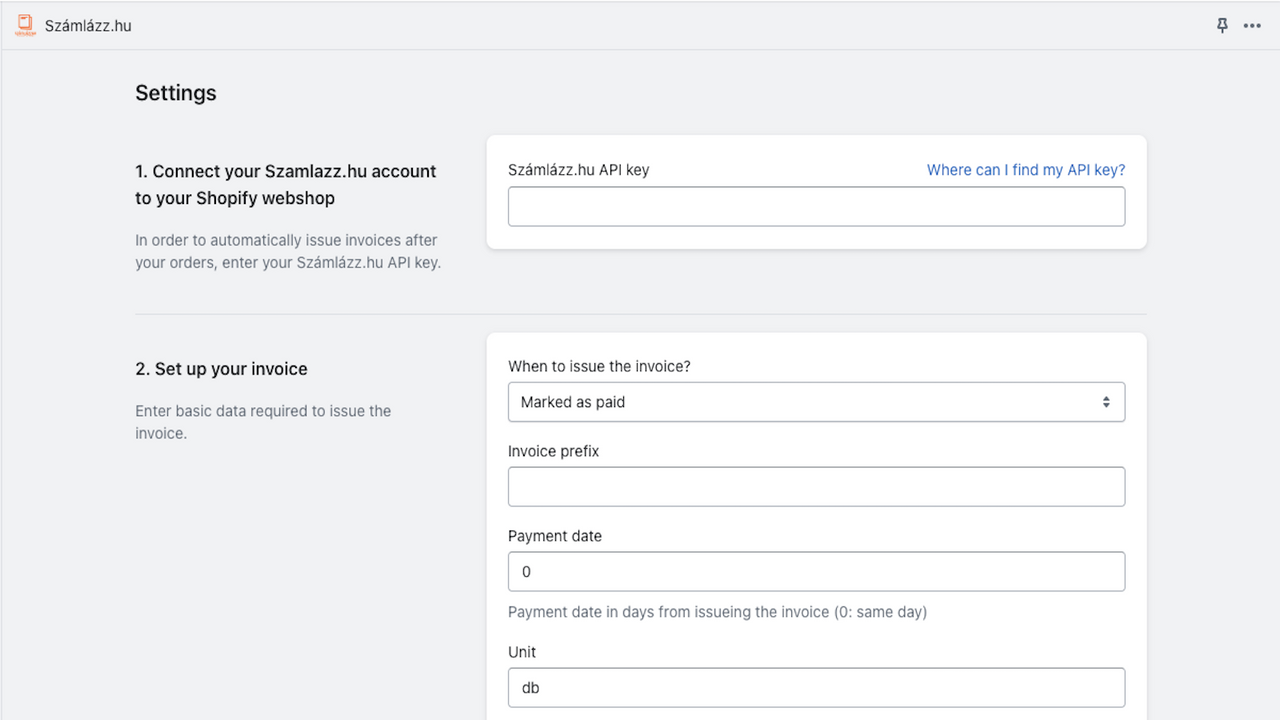The image size is (1280, 720).
Task: Click the Számlázz.hu title in the header
Action: point(88,25)
